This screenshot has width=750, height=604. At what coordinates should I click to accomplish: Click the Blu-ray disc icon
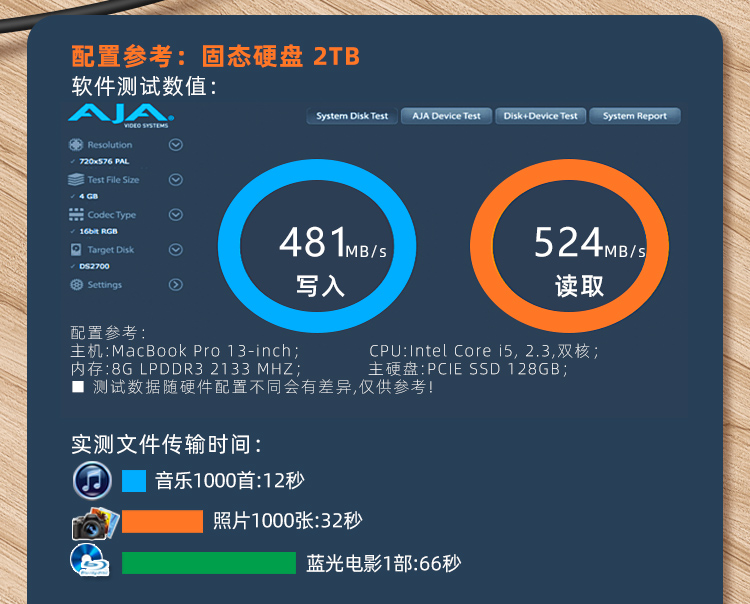tap(90, 560)
